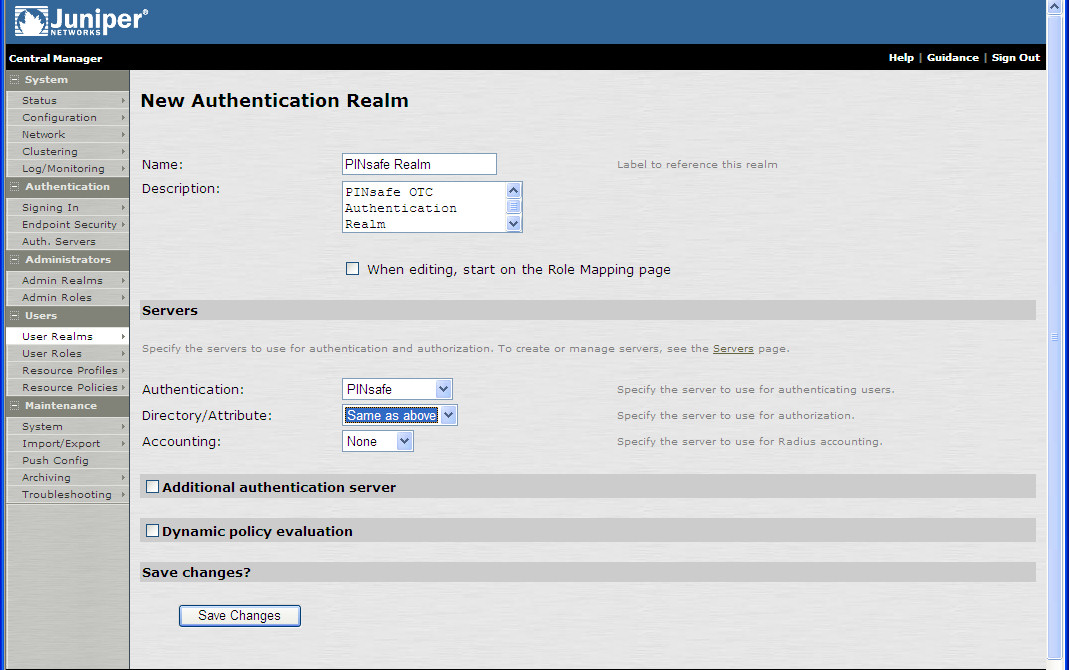Click the up arrow on the Description scrollbar
The image size is (1069, 670).
click(513, 190)
